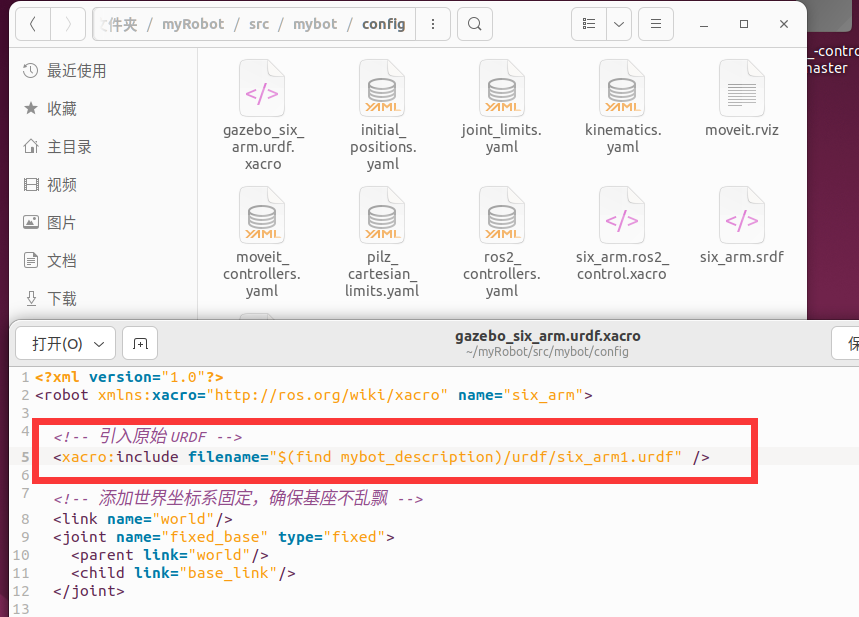This screenshot has width=859, height=617.
Task: Select kinematics.yaml file icon
Action: (x=622, y=88)
